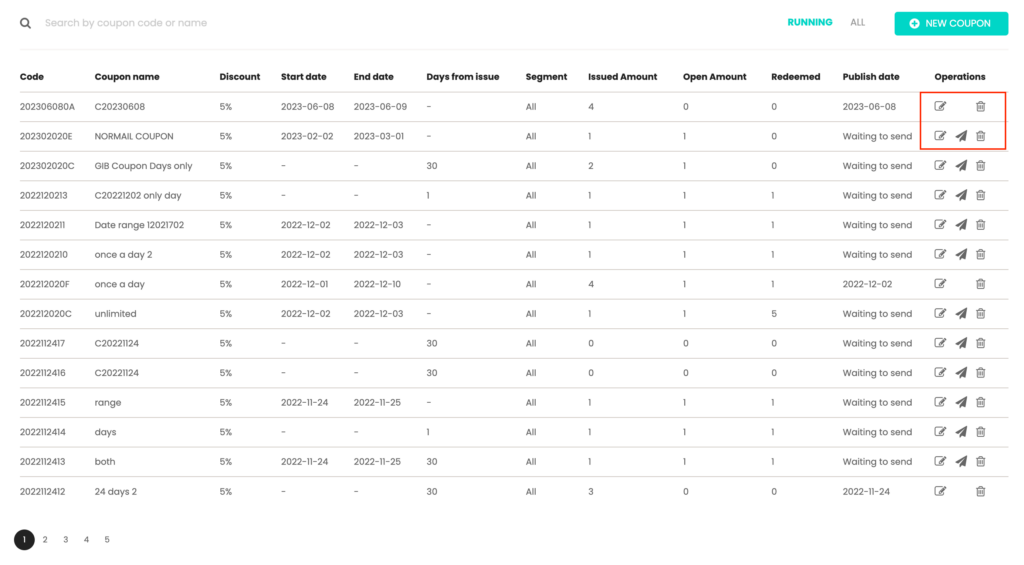The image size is (1024, 565).
Task: Edit coupon C20230608 with code 202306080A
Action: pyautogui.click(x=940, y=107)
